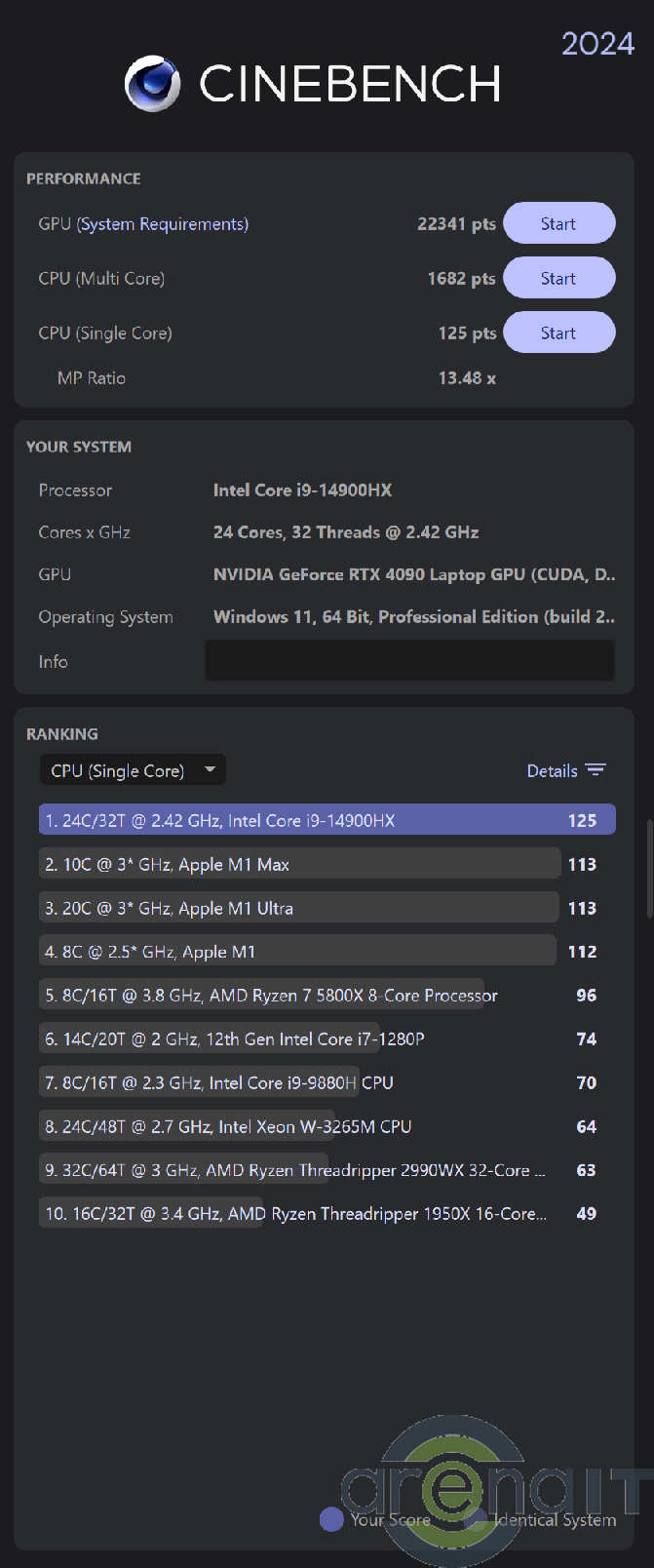Start the CPU Multi Core test
This screenshot has width=654, height=1568.
[x=558, y=278]
